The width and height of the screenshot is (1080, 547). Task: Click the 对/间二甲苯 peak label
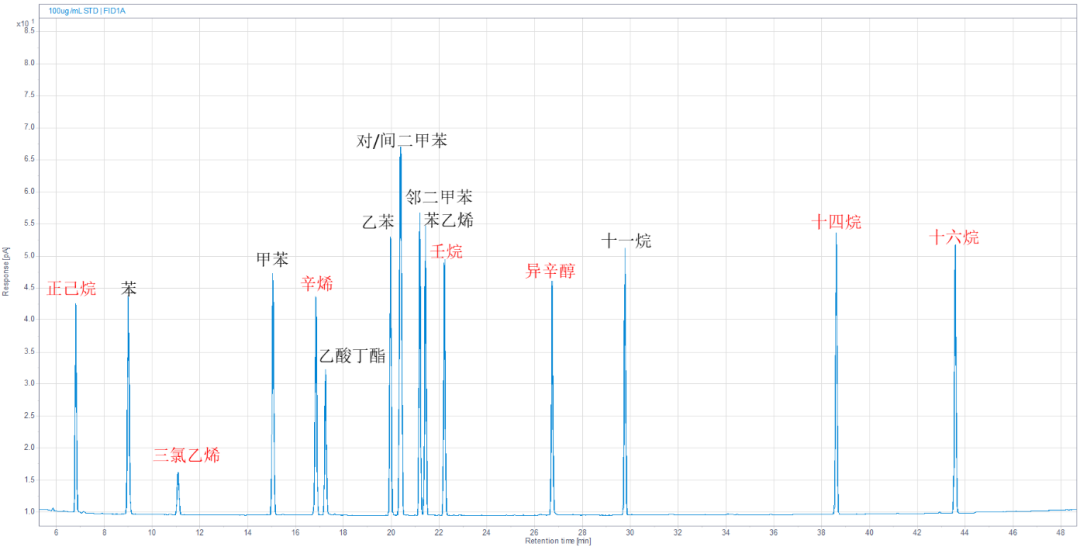click(x=402, y=141)
